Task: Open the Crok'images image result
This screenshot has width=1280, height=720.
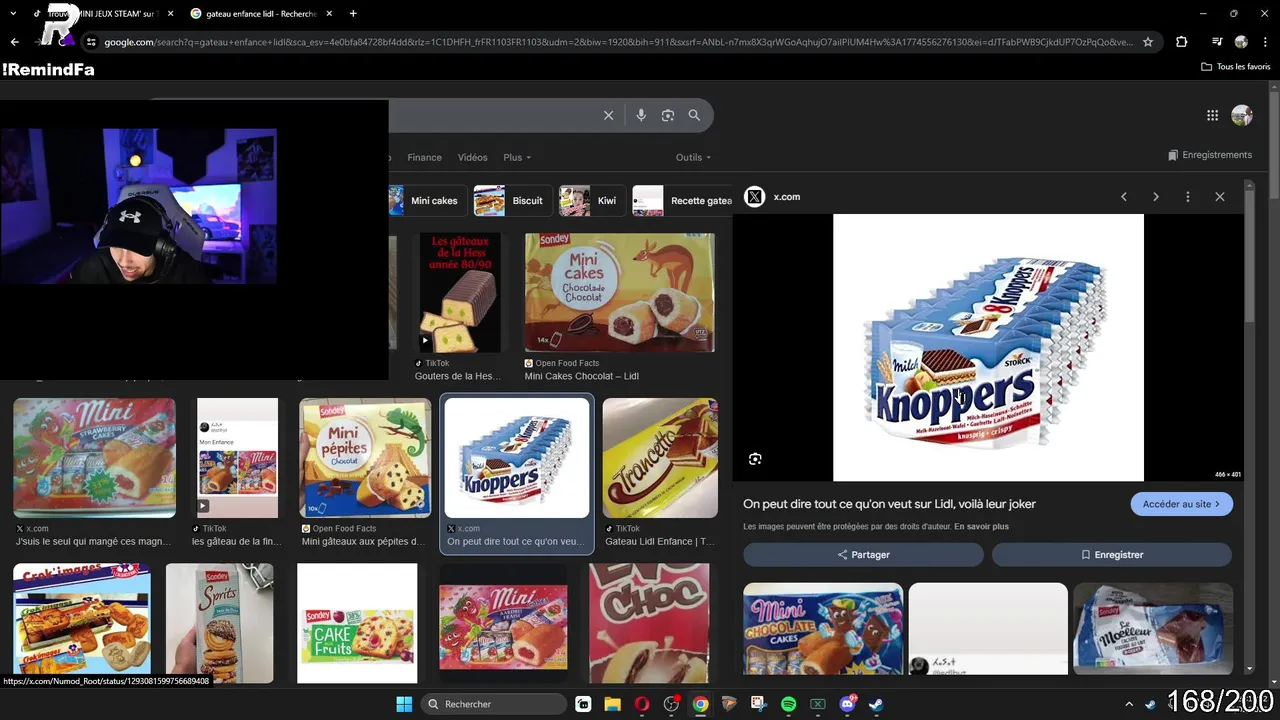Action: pyautogui.click(x=82, y=618)
